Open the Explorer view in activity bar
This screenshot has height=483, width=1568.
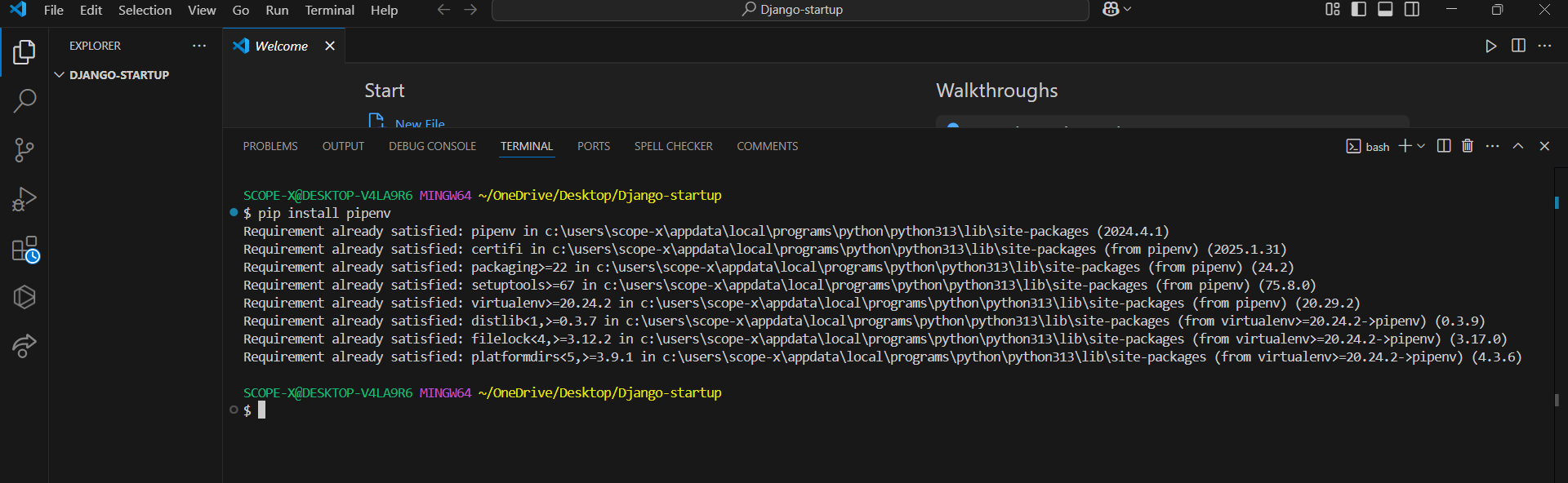[x=24, y=52]
